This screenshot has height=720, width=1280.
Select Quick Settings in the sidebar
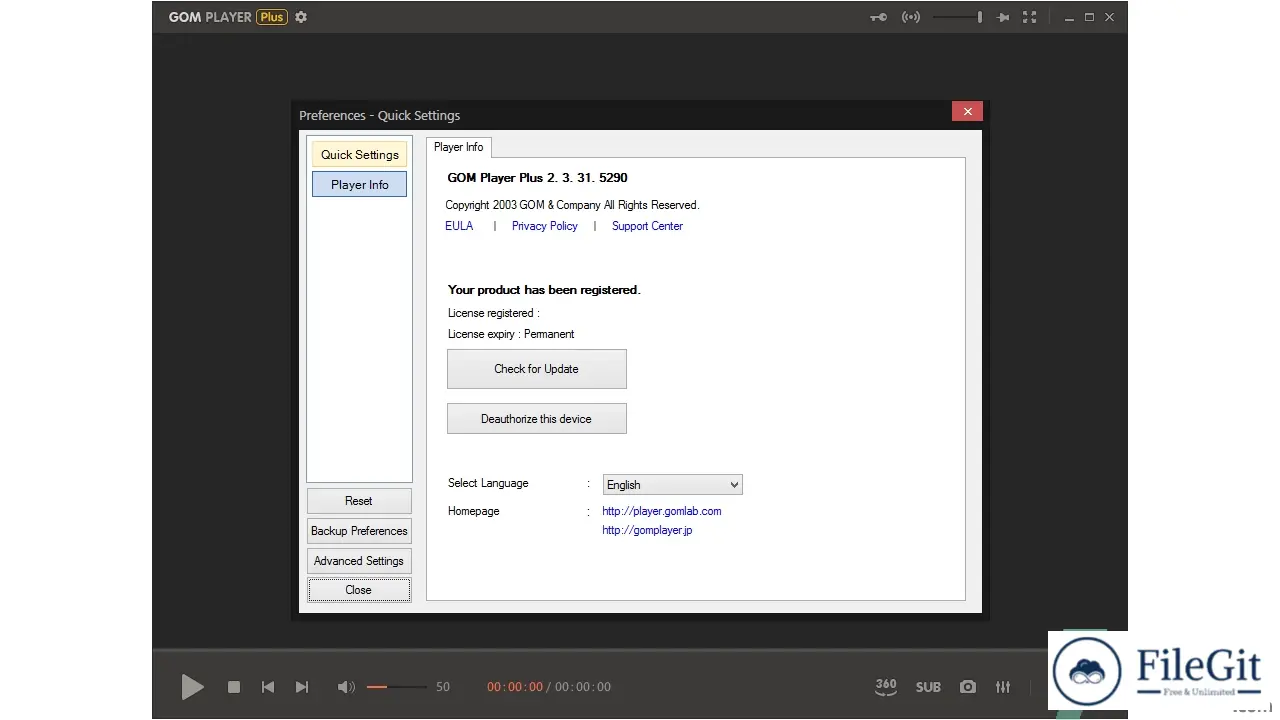tap(360, 155)
